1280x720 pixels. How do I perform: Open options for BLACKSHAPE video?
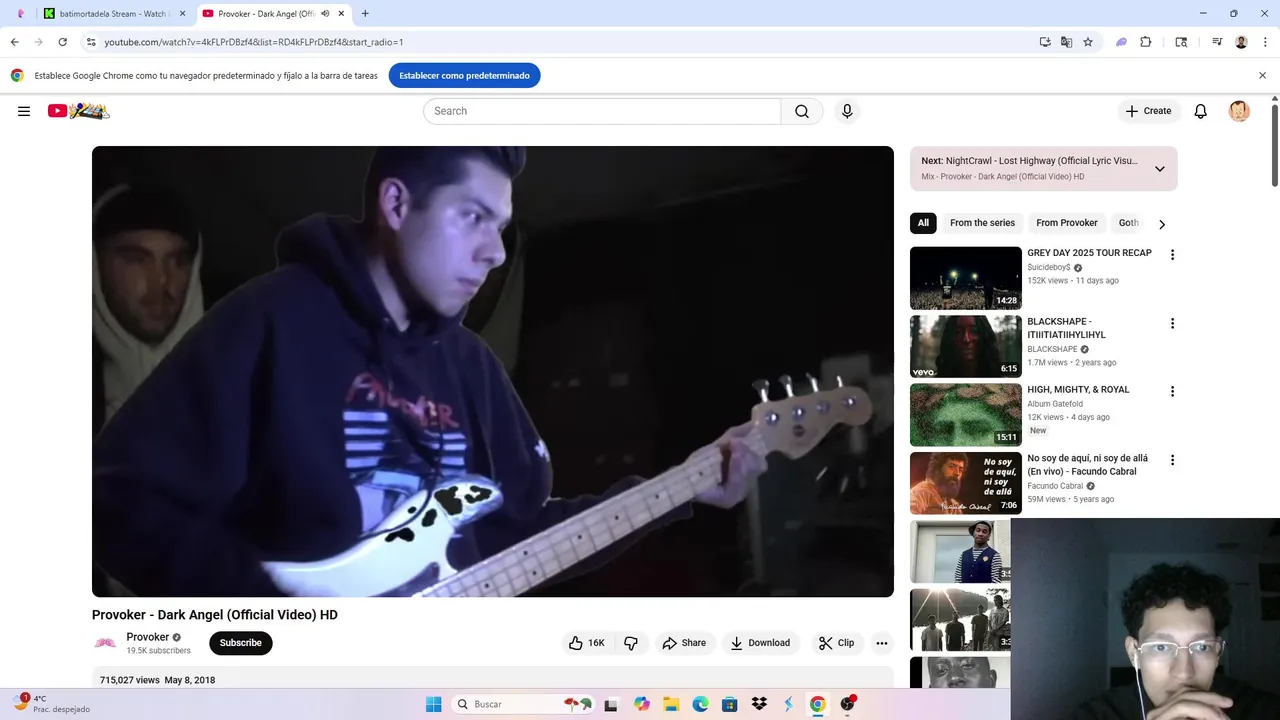[x=1172, y=323]
